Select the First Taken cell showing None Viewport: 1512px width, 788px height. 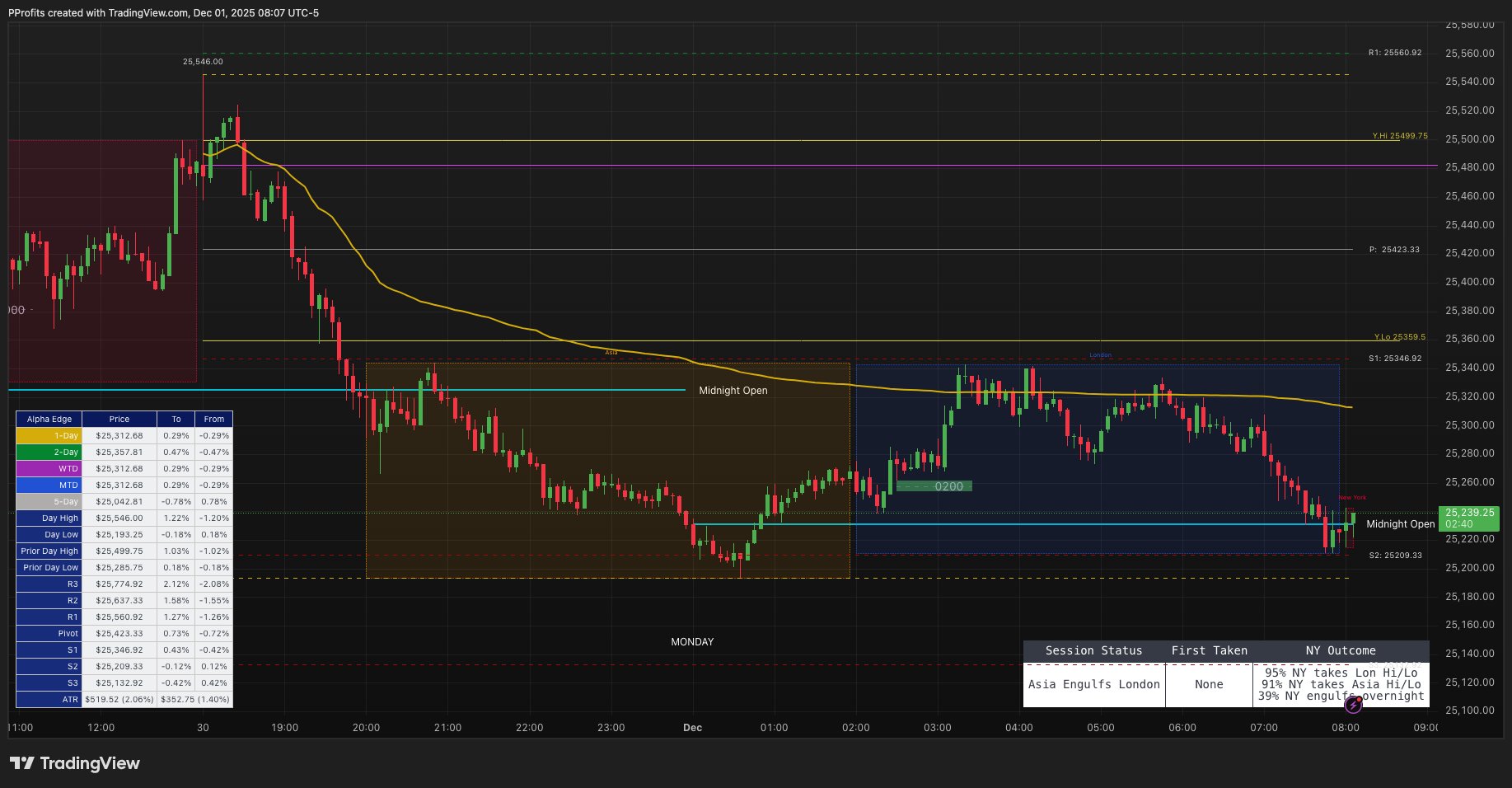(x=1209, y=685)
